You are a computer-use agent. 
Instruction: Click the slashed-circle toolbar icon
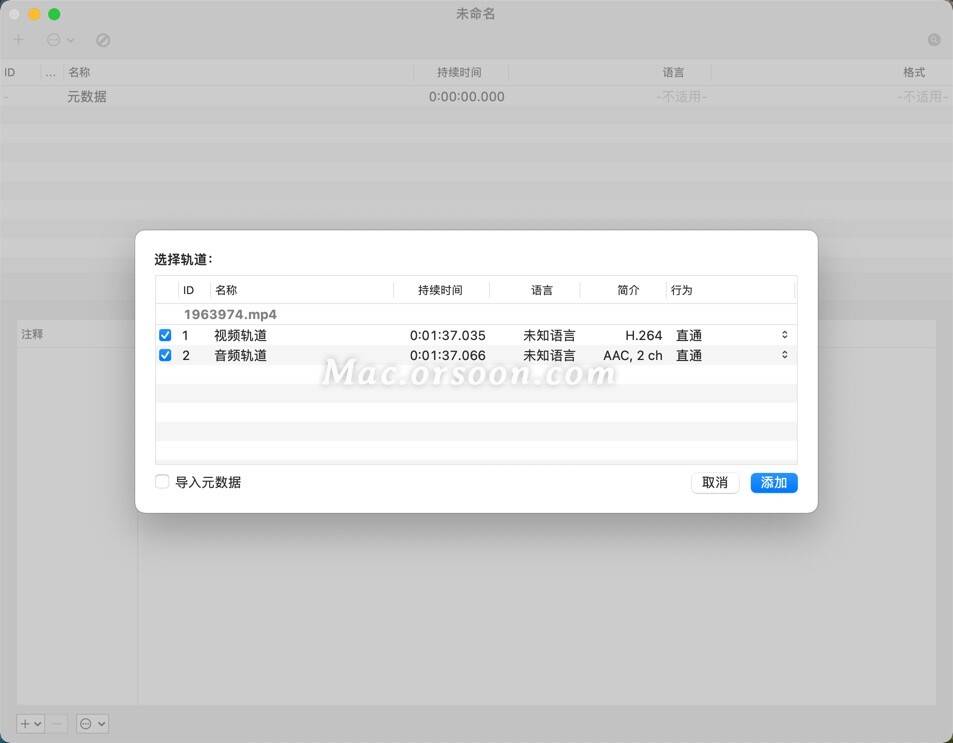(x=103, y=40)
